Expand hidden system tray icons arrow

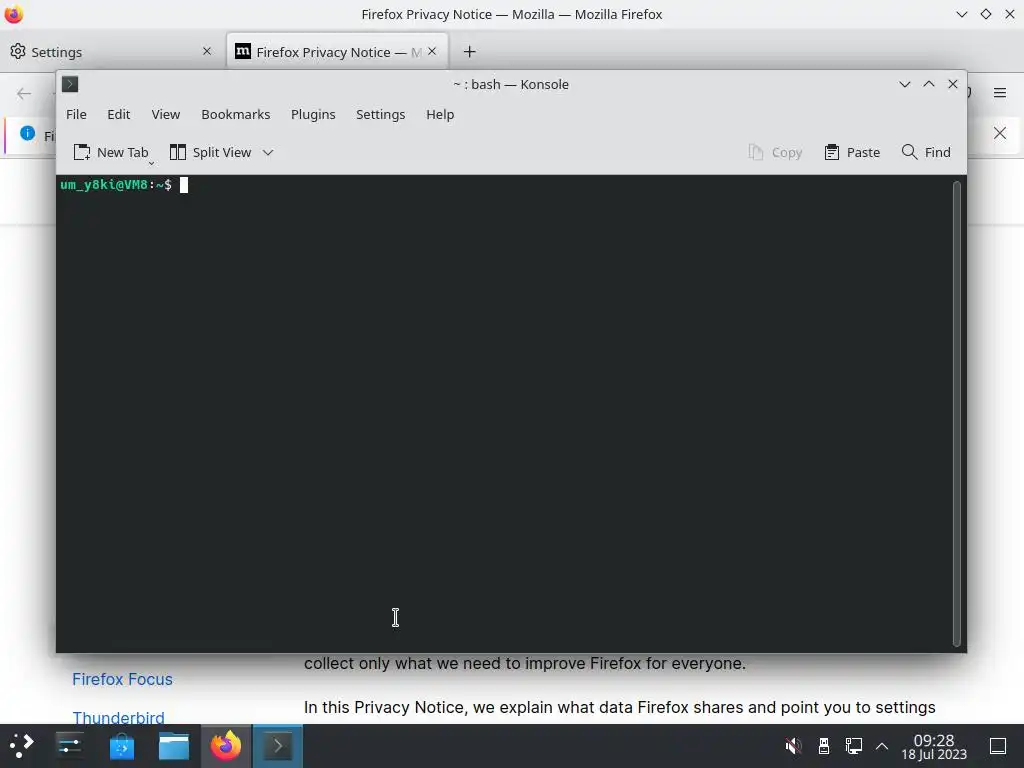point(882,746)
